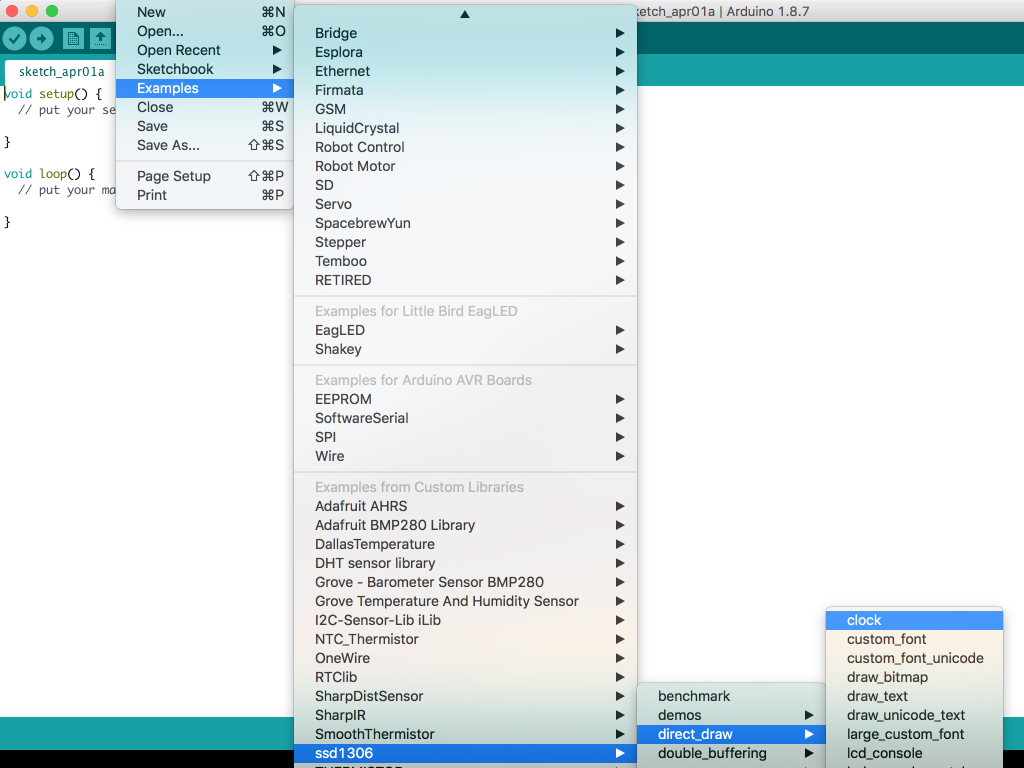Open RTClib examples entry

[x=466, y=677]
